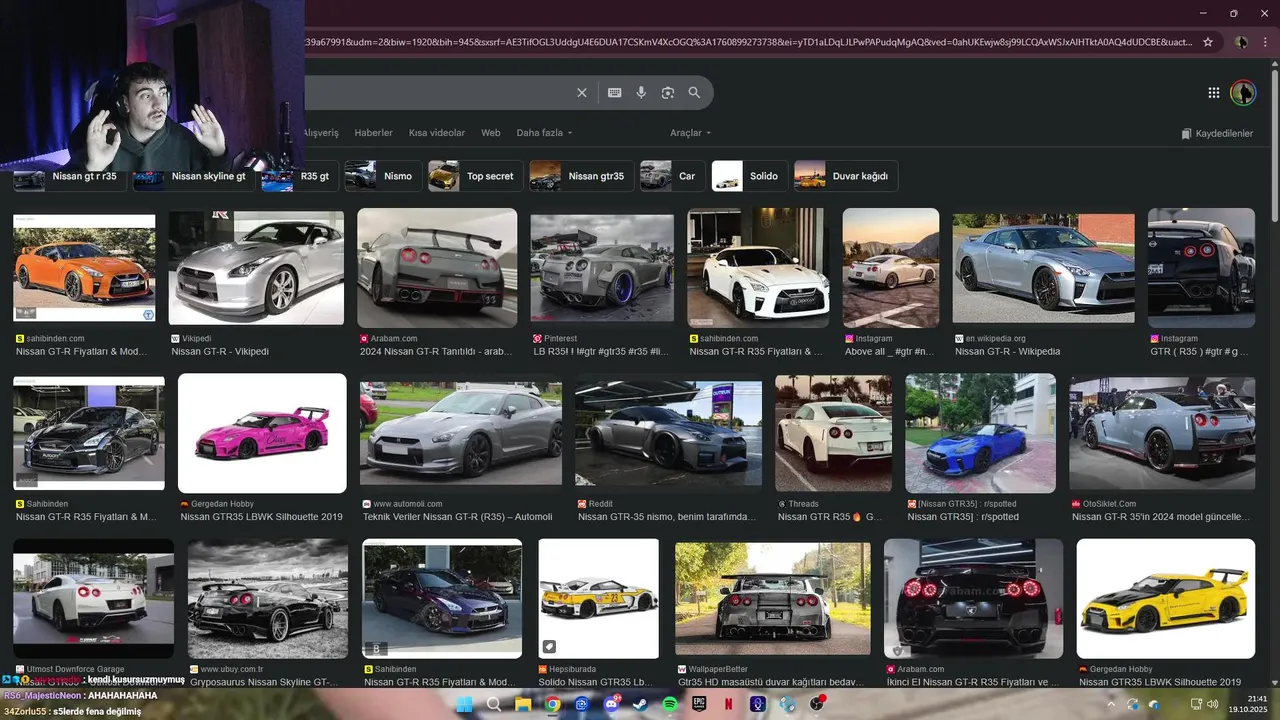The height and width of the screenshot is (720, 1280).
Task: Open Netflix from the taskbar
Action: 729,704
